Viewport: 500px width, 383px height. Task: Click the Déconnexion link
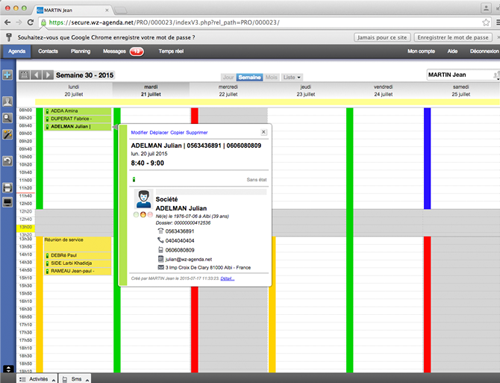(484, 51)
